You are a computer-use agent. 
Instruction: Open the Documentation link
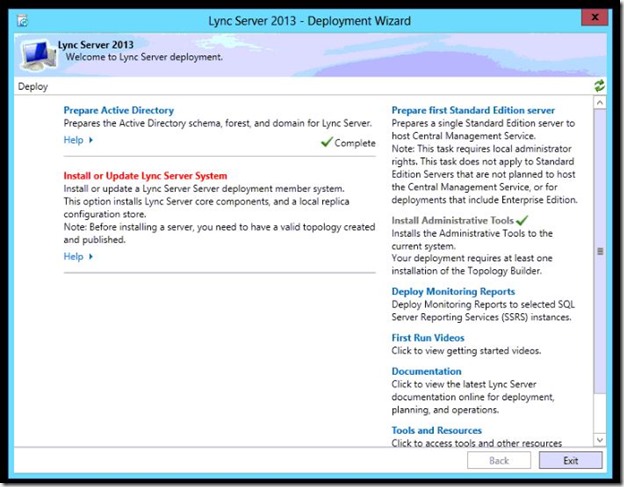point(426,371)
